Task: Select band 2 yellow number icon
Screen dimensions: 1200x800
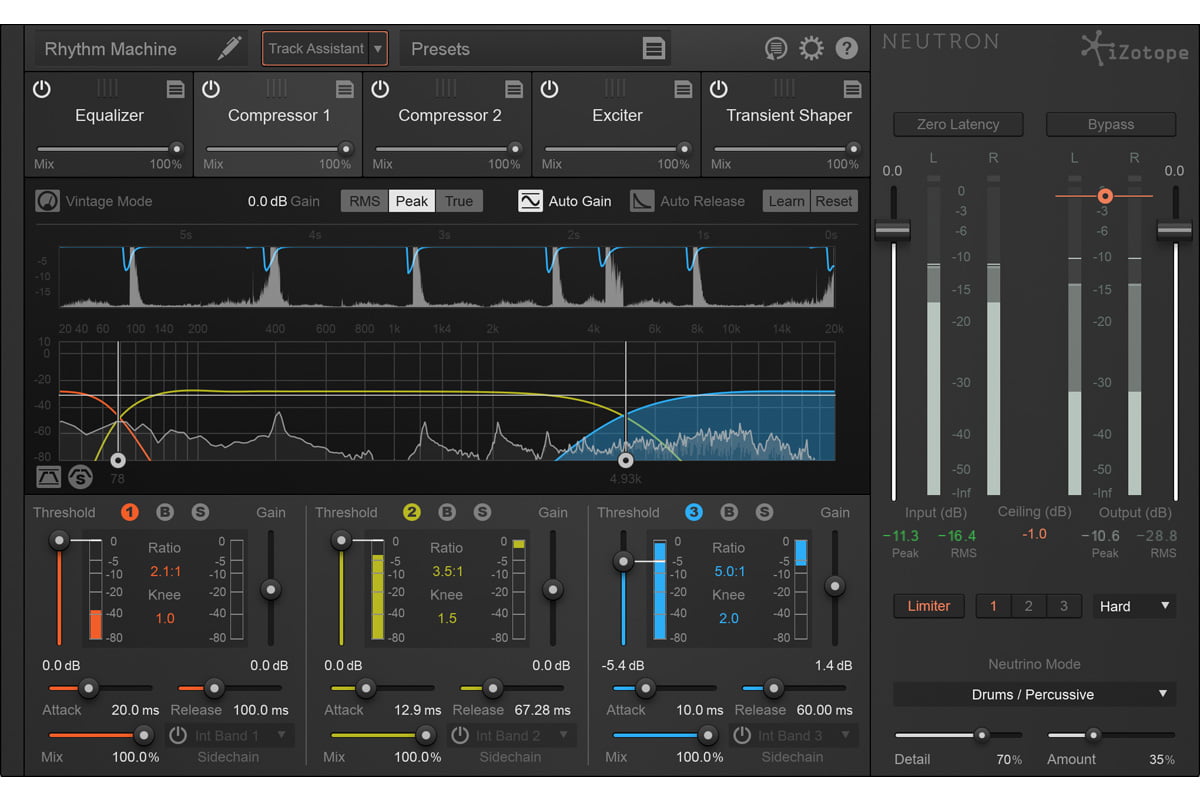Action: click(x=412, y=512)
